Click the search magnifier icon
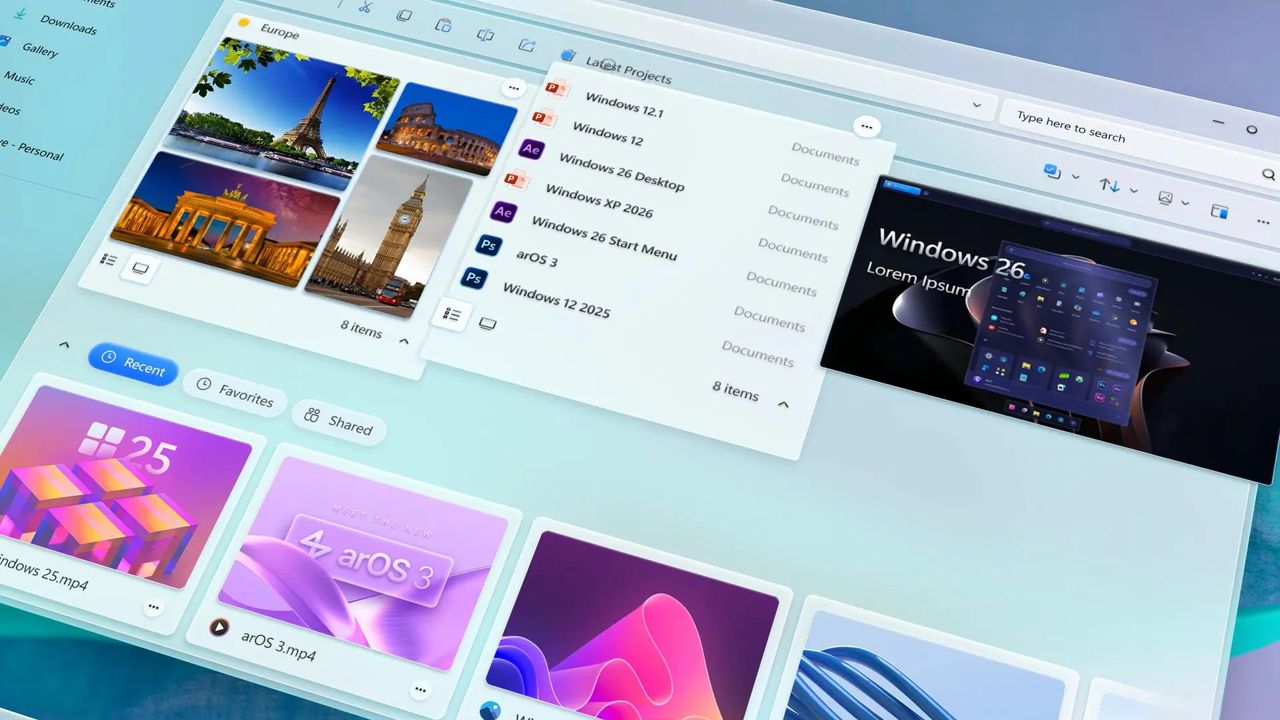Image resolution: width=1280 pixels, height=720 pixels. click(1269, 173)
